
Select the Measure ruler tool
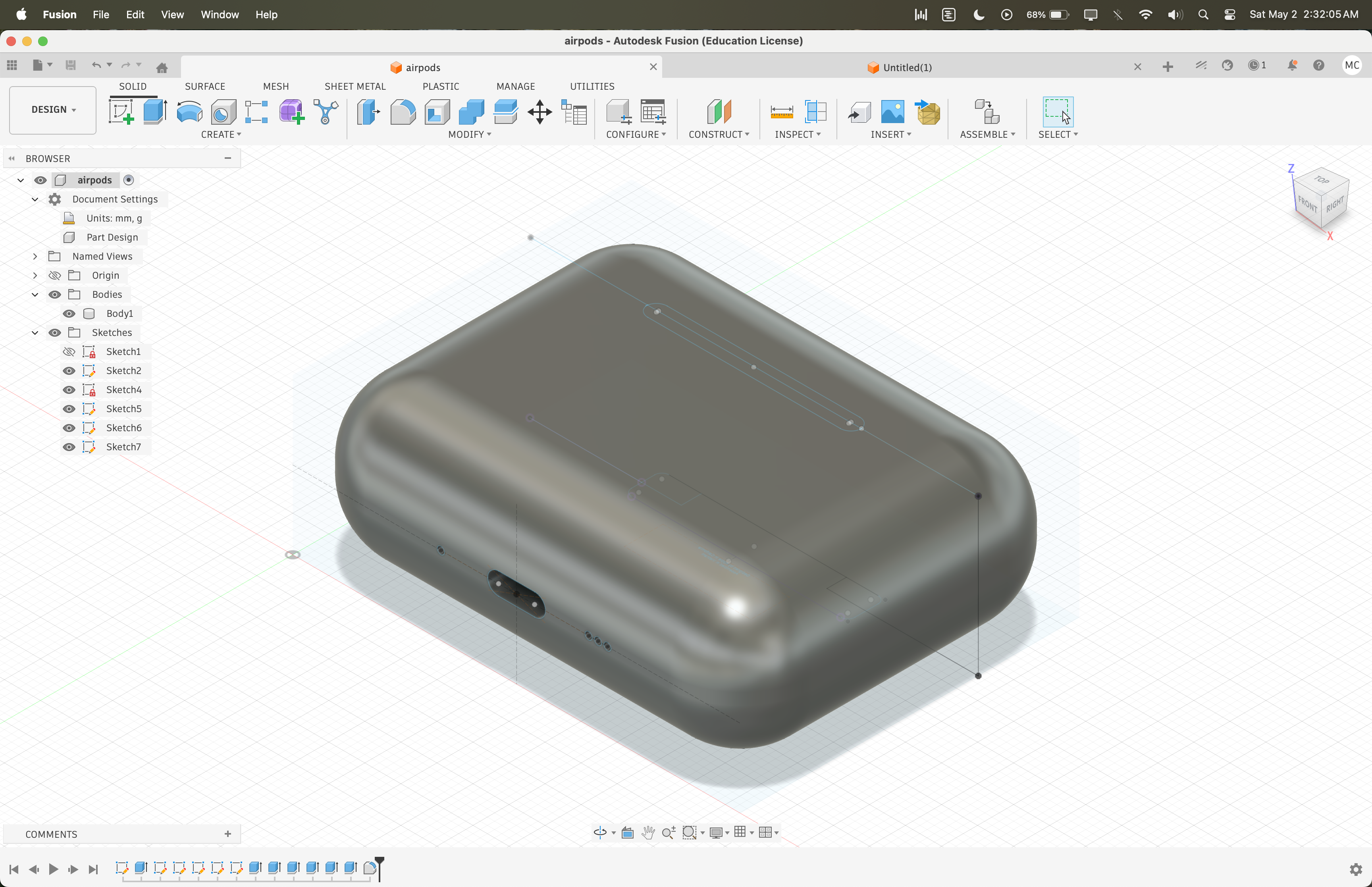tap(781, 112)
